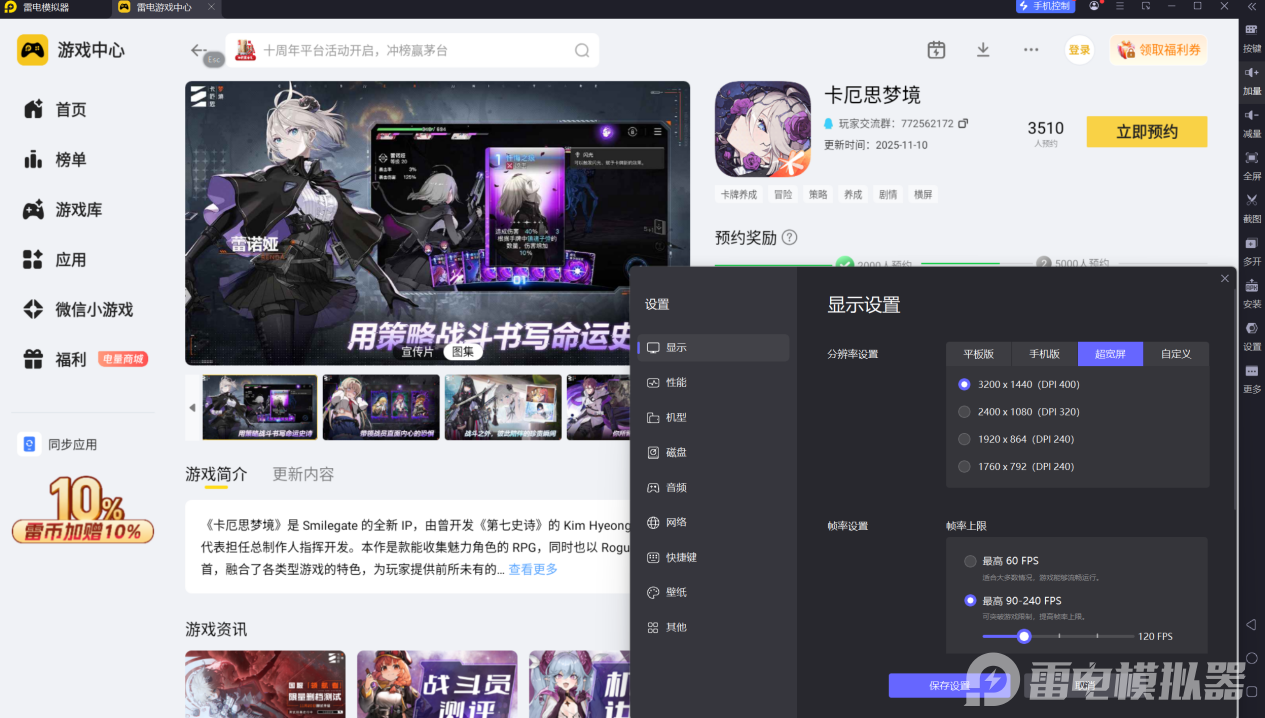Screen dimensions: 1265x718
Task: Open 微信小游戏 mini games
Action: (77, 309)
